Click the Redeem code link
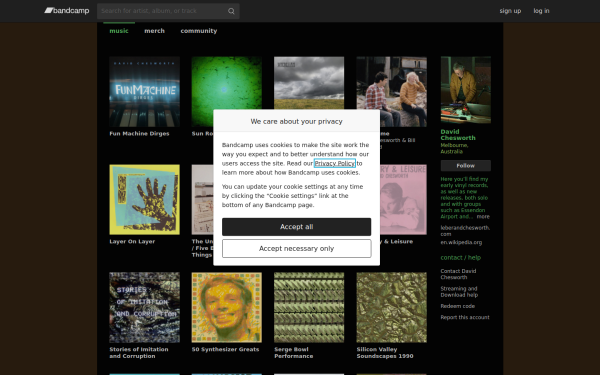The height and width of the screenshot is (375, 600). 458,306
